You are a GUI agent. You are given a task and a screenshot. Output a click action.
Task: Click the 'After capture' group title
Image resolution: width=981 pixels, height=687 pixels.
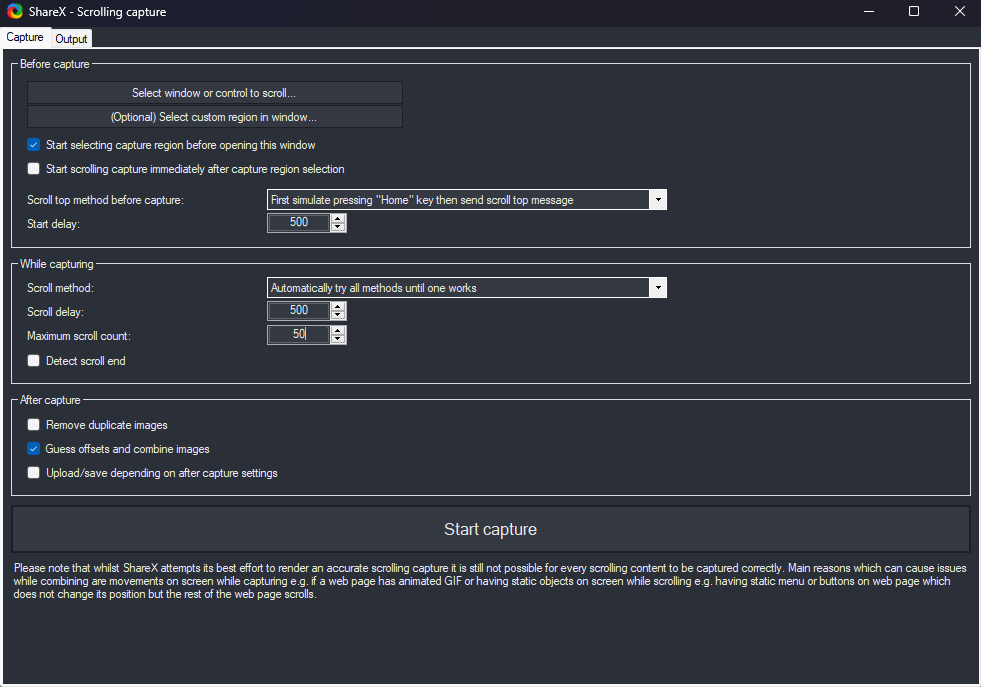click(50, 400)
